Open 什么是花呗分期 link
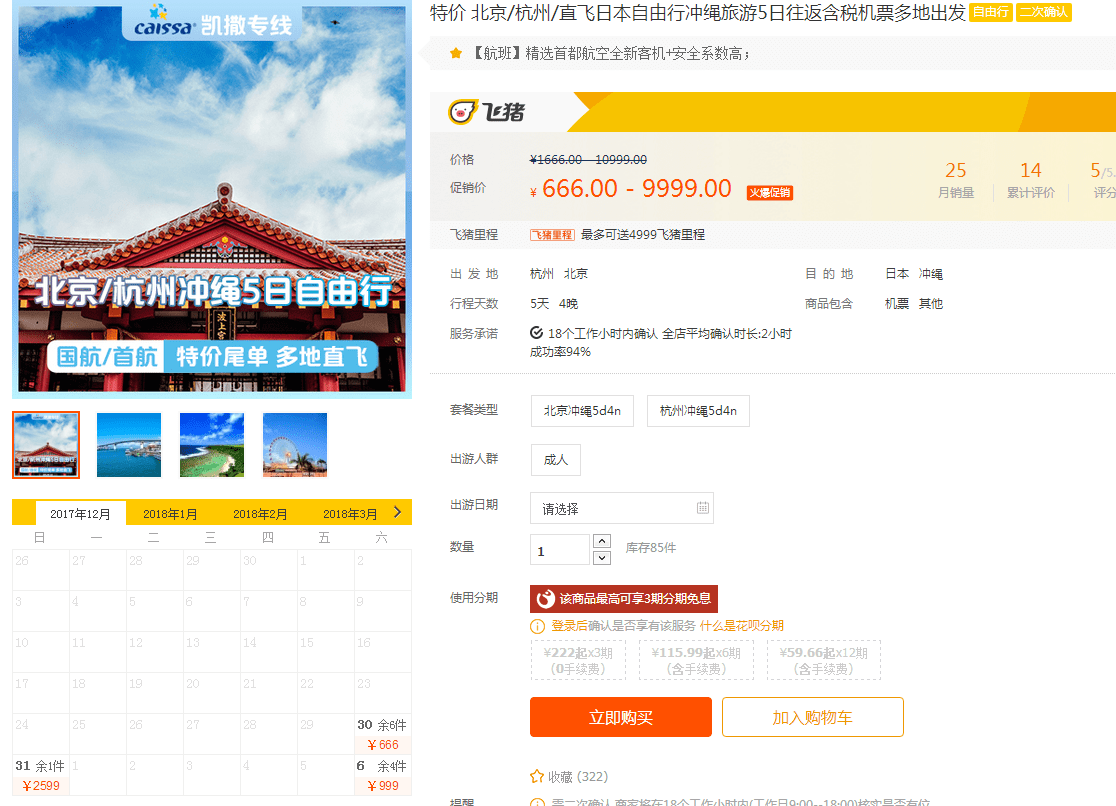 click(742, 626)
